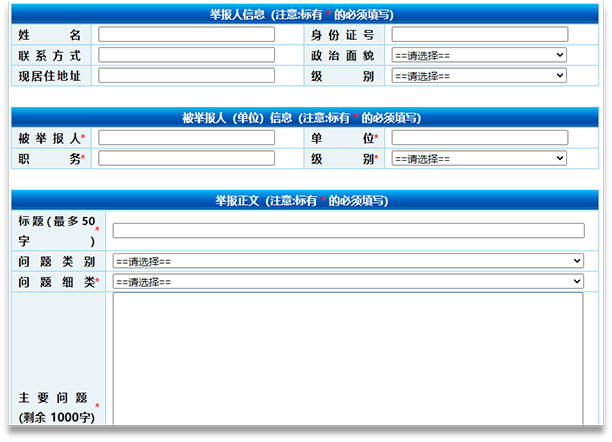The width and height of the screenshot is (612, 442).
Task: Click the 主要问题 text area
Action: (x=348, y=358)
